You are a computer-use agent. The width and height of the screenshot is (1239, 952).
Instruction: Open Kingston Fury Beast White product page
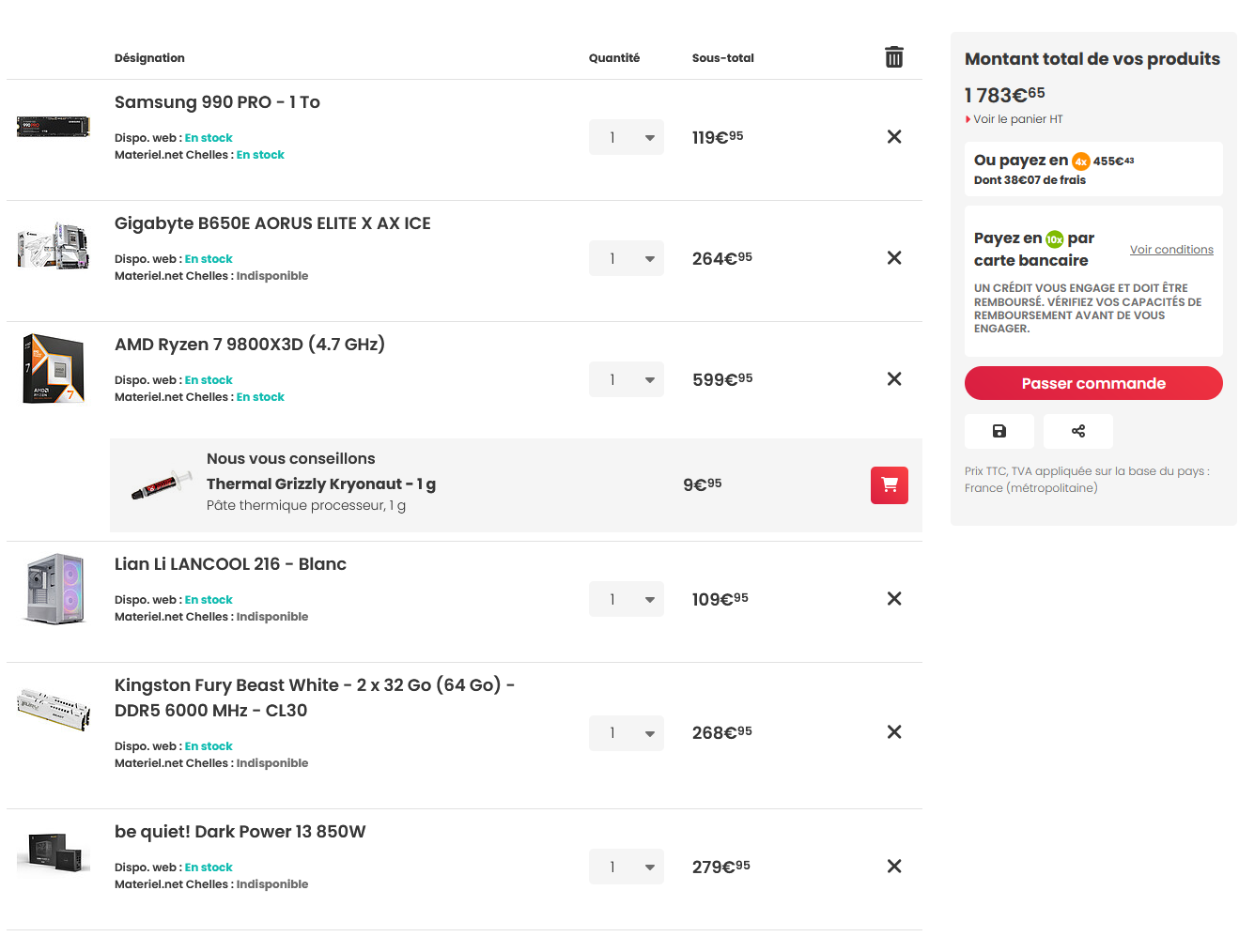pyautogui.click(x=315, y=698)
